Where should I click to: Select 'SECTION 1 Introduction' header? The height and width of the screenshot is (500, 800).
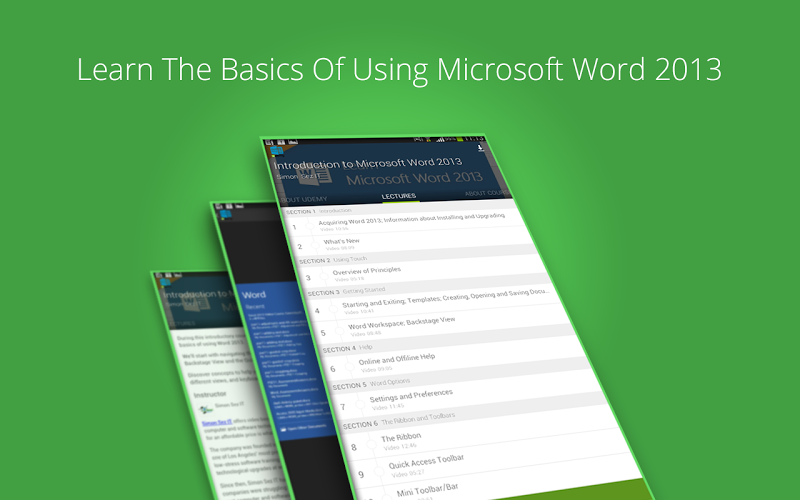pos(318,211)
